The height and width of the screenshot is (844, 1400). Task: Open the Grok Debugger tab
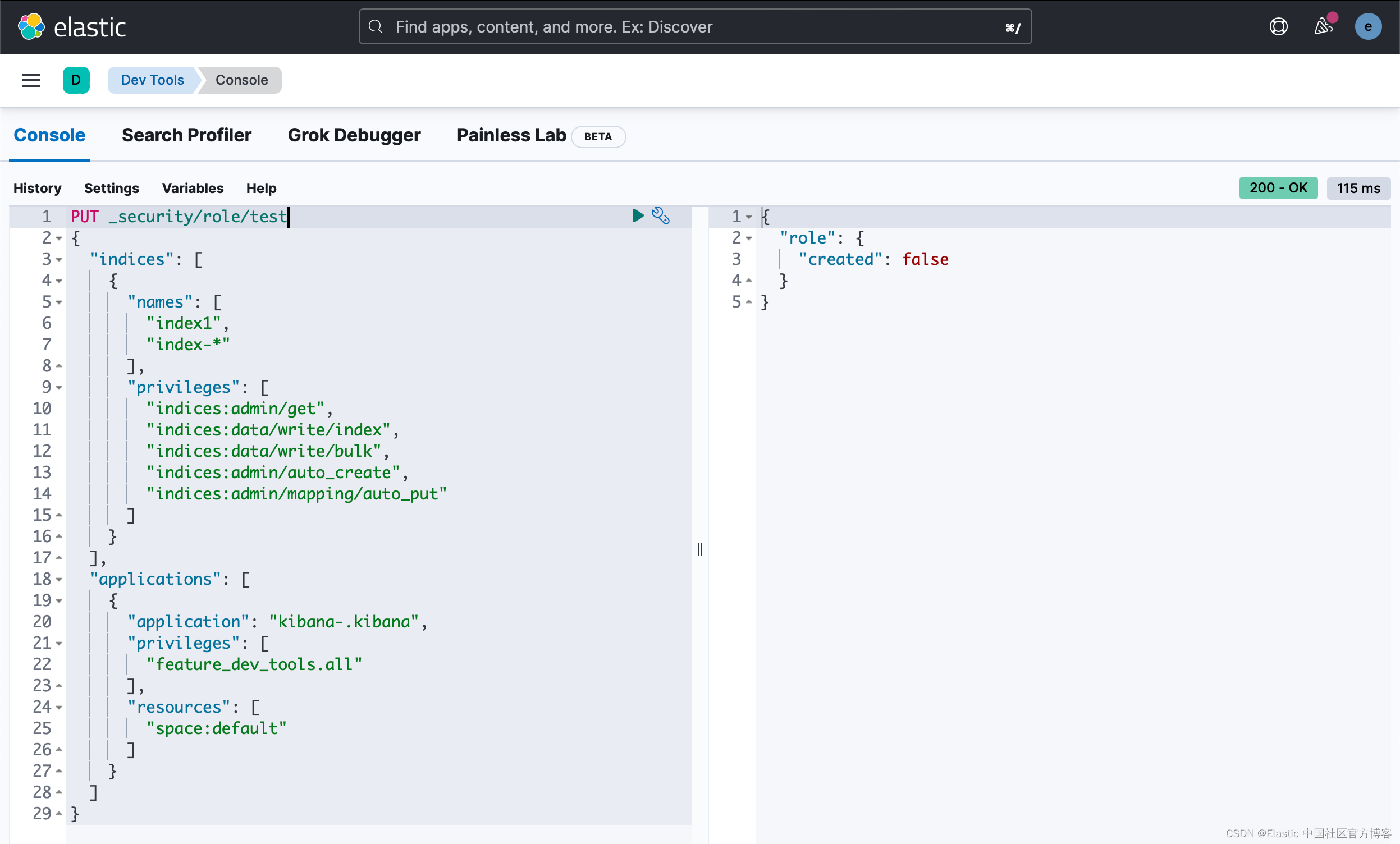tap(354, 135)
